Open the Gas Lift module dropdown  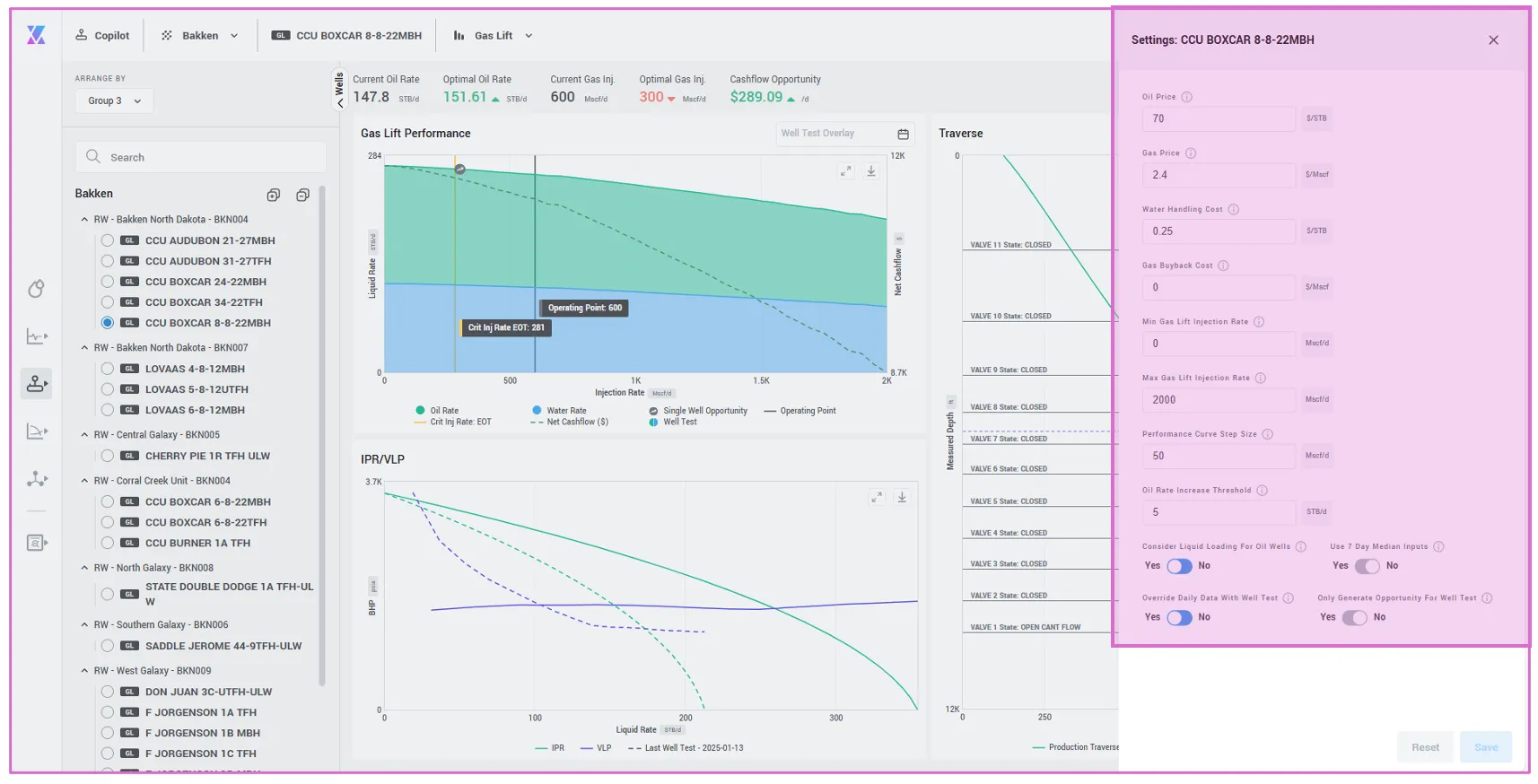coord(493,36)
